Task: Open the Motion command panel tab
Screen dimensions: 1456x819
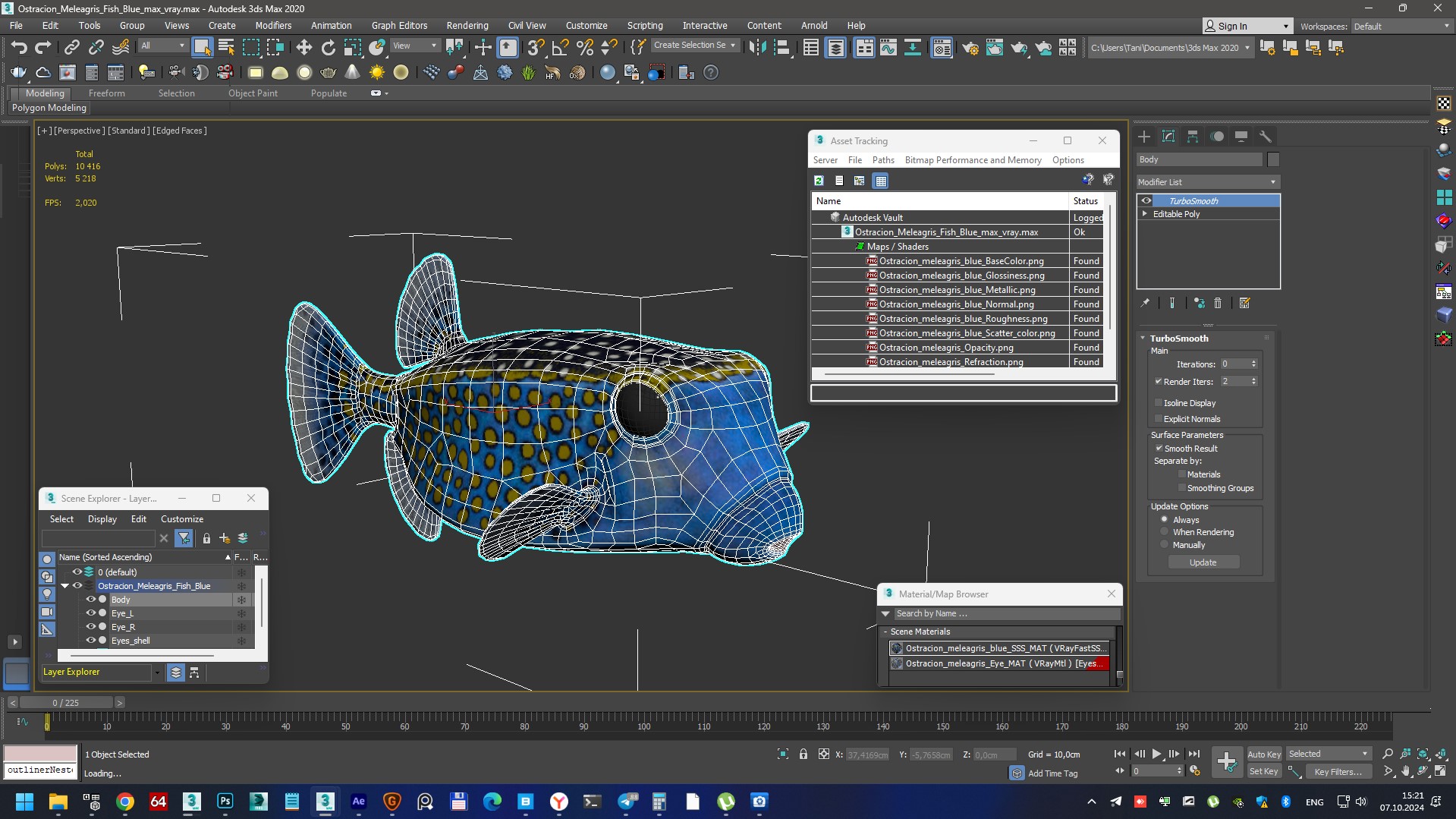Action: tap(1217, 137)
